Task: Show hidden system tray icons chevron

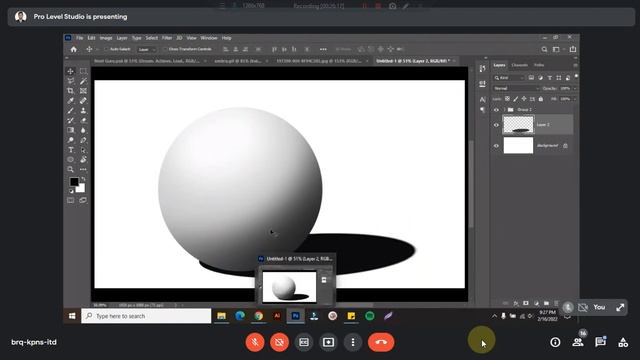Action: [x=494, y=316]
